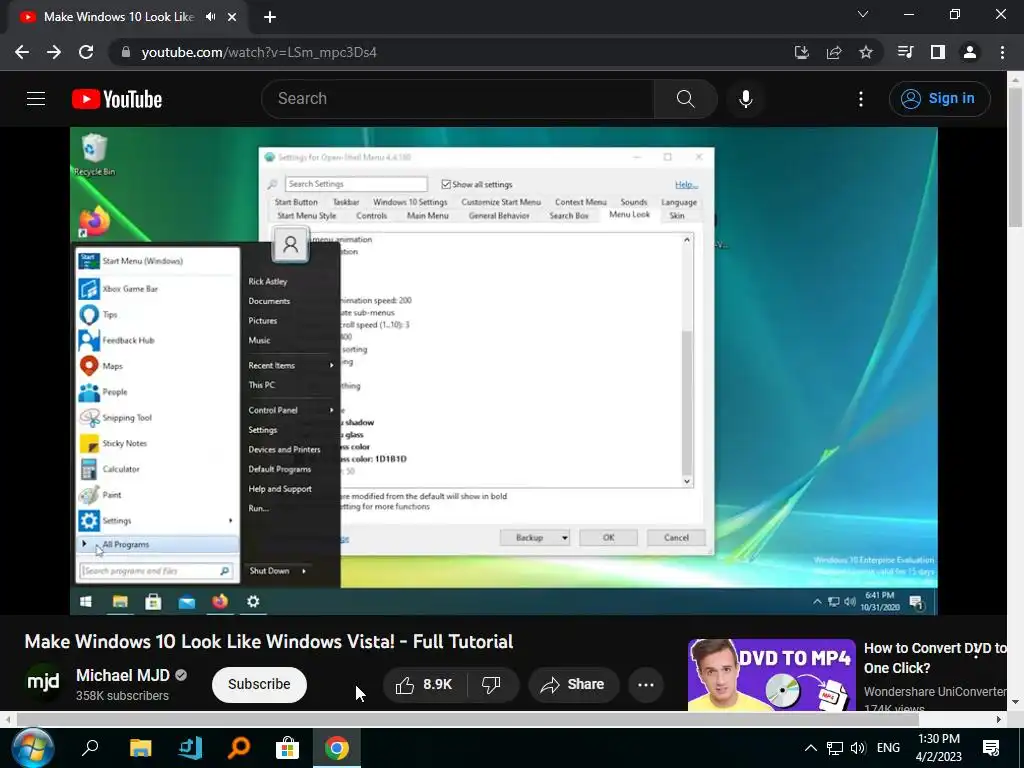Open the YouTube guide hamburger menu
1024x768 pixels.
click(x=36, y=99)
